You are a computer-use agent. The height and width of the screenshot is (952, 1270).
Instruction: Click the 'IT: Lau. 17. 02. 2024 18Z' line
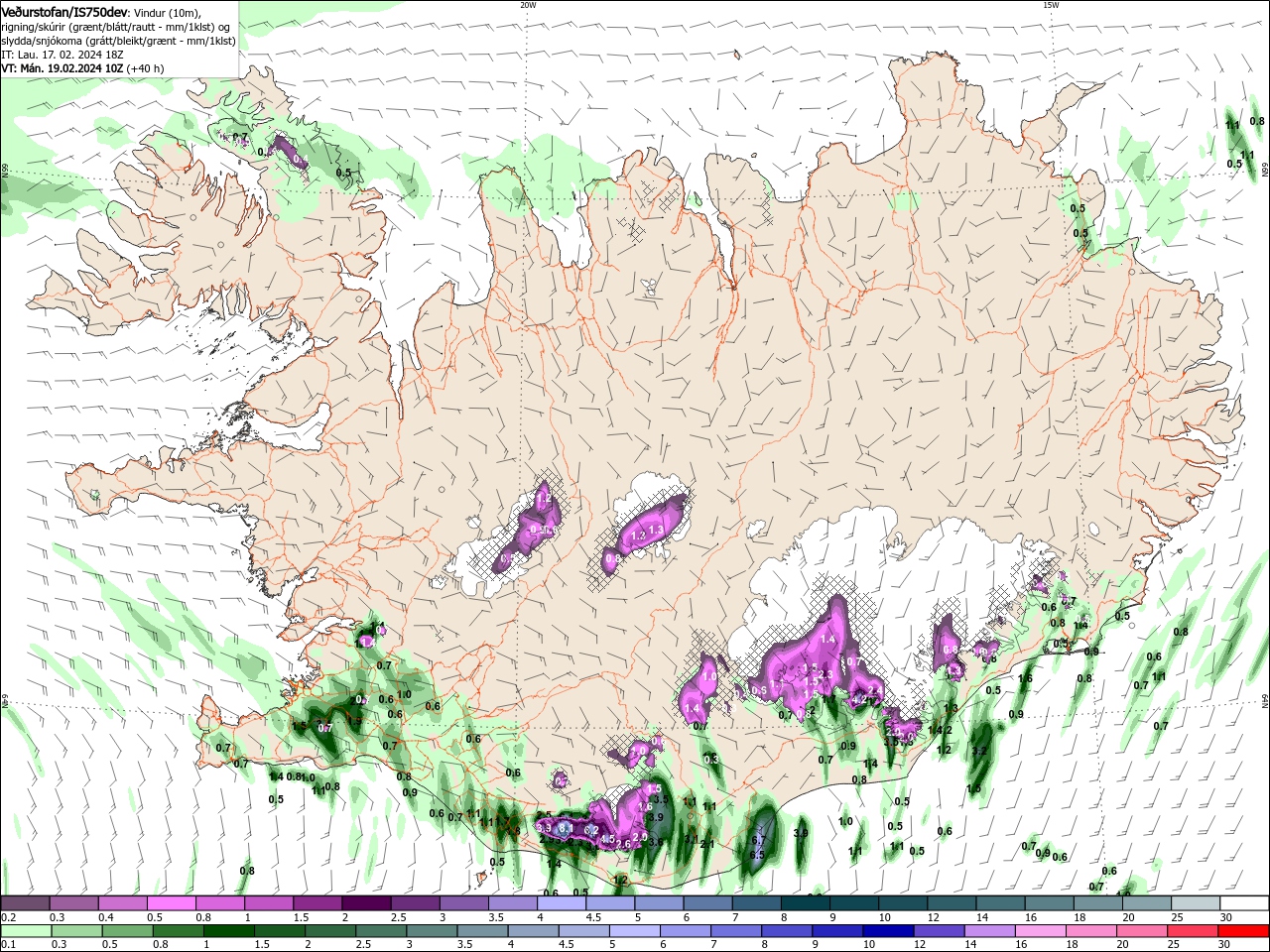(x=62, y=55)
